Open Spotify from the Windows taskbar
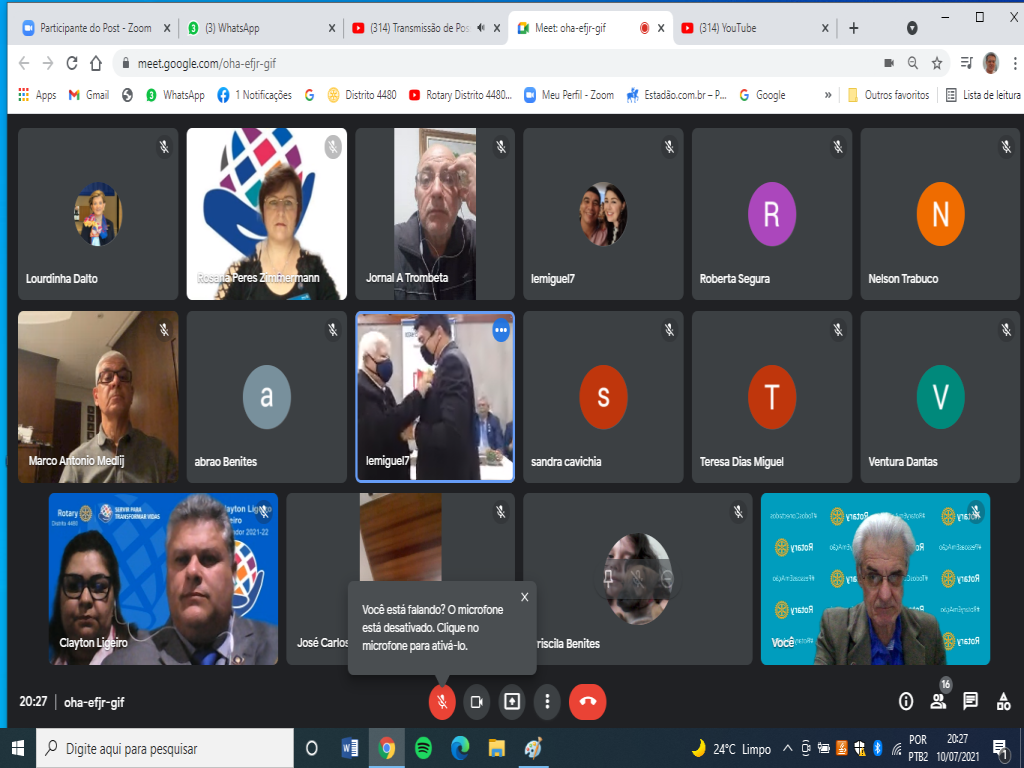 pos(423,748)
